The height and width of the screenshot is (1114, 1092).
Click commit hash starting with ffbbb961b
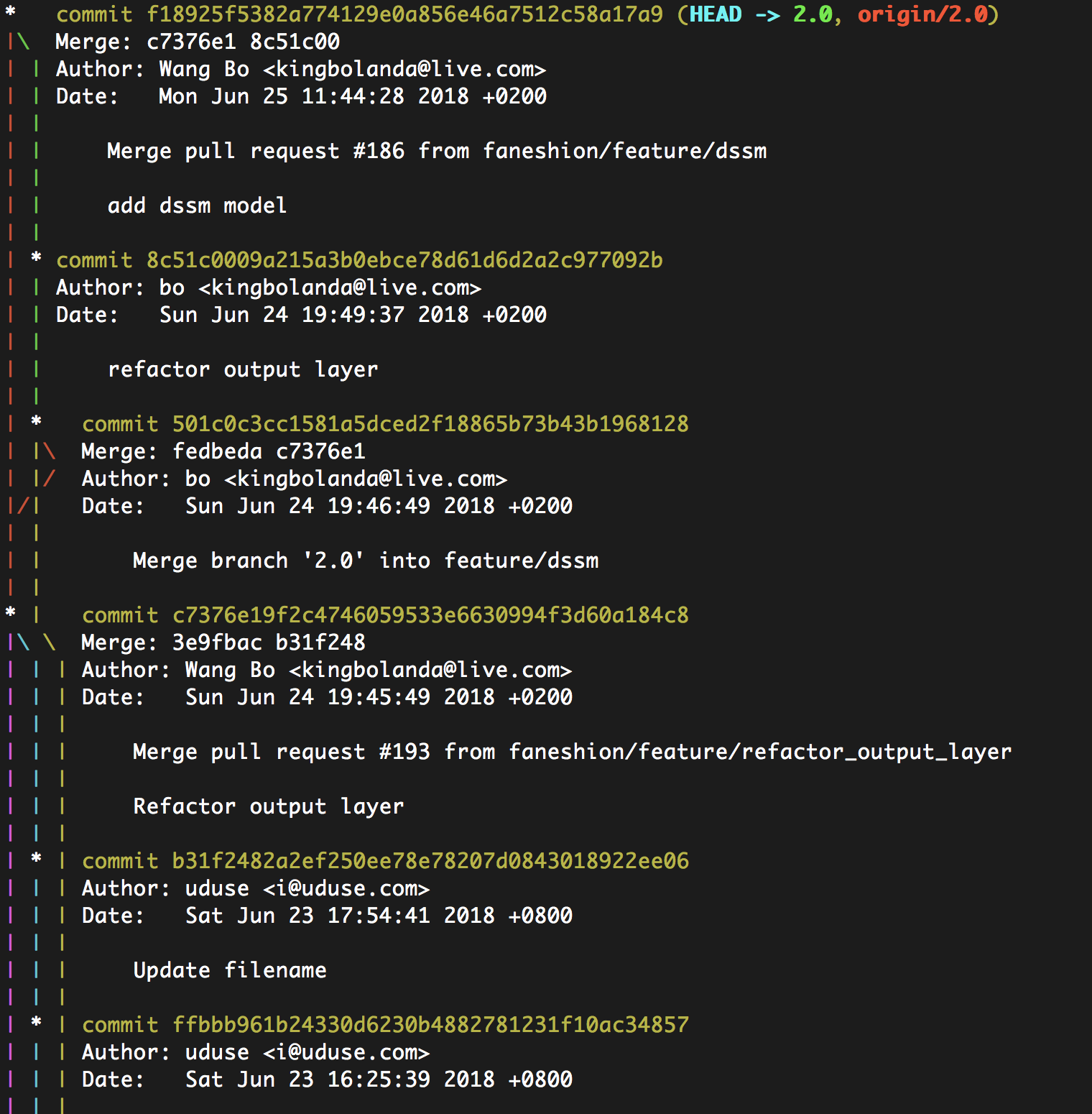click(x=430, y=1025)
